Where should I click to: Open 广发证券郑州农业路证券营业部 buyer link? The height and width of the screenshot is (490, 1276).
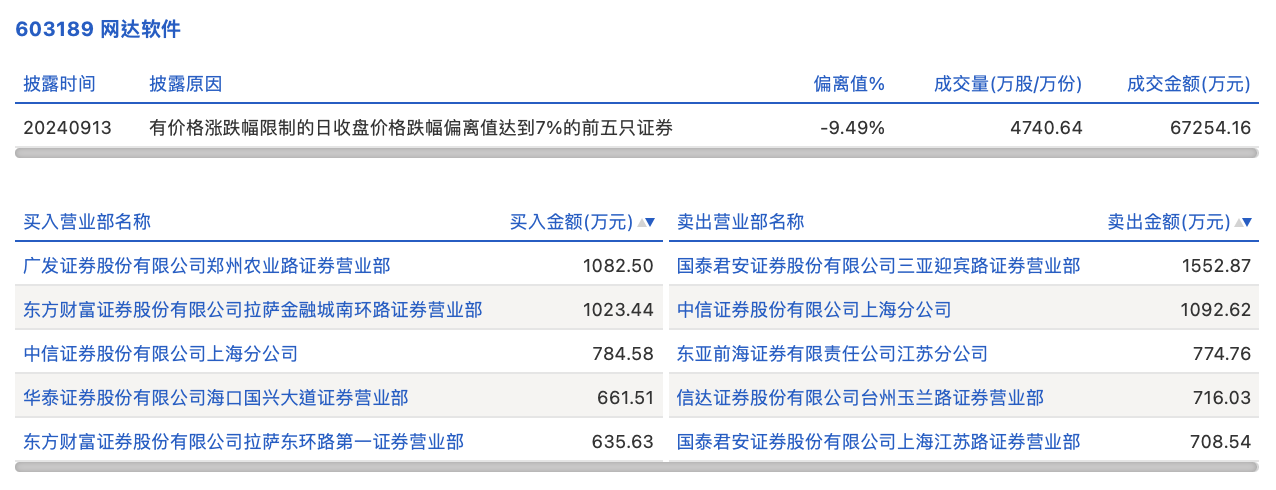[206, 266]
